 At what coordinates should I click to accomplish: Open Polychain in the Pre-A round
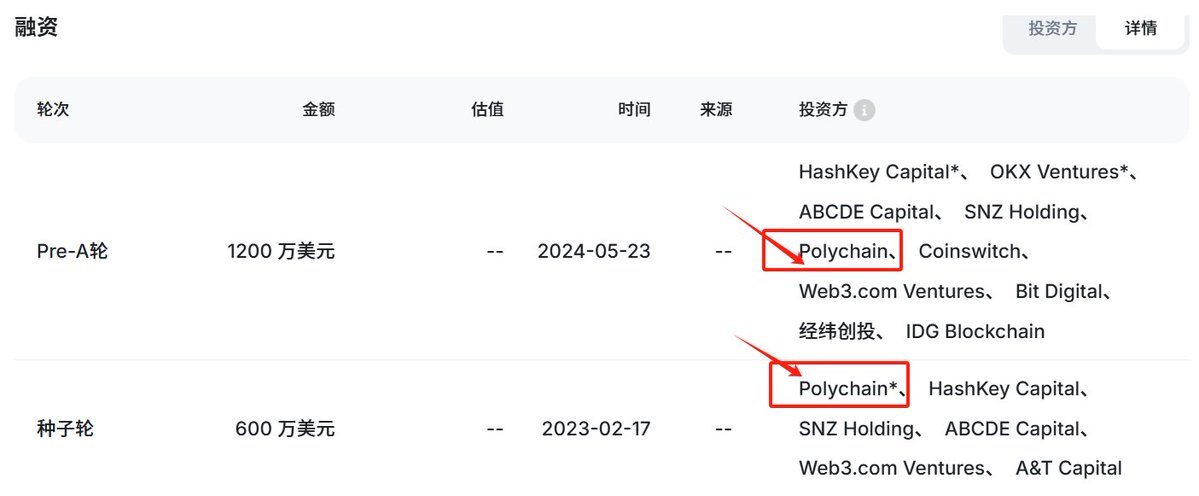pos(843,251)
